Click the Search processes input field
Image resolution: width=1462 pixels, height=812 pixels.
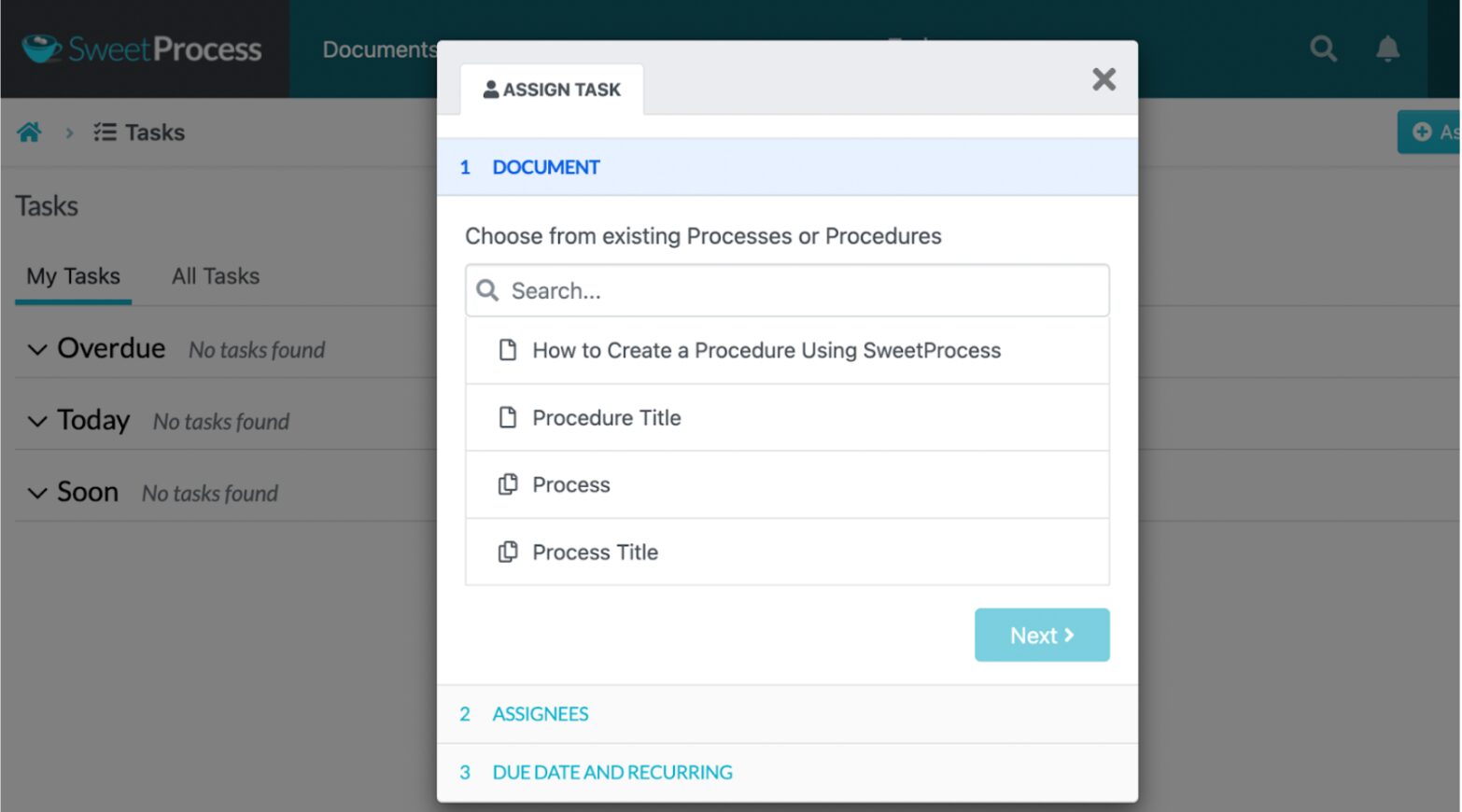[803, 291]
